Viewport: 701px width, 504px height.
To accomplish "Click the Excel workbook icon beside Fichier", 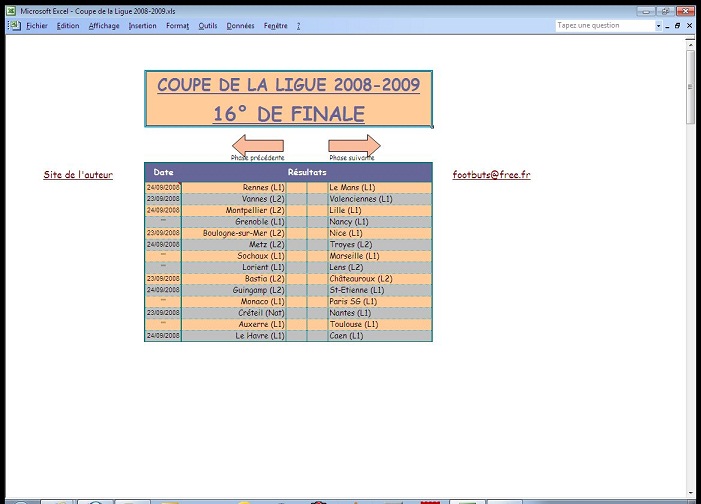I will coord(13,25).
